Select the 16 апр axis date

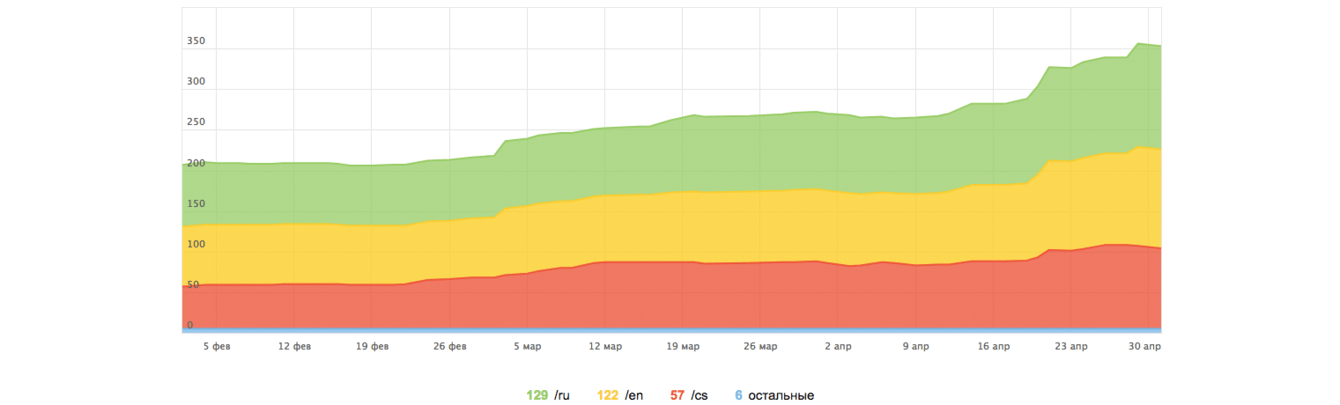pos(993,347)
